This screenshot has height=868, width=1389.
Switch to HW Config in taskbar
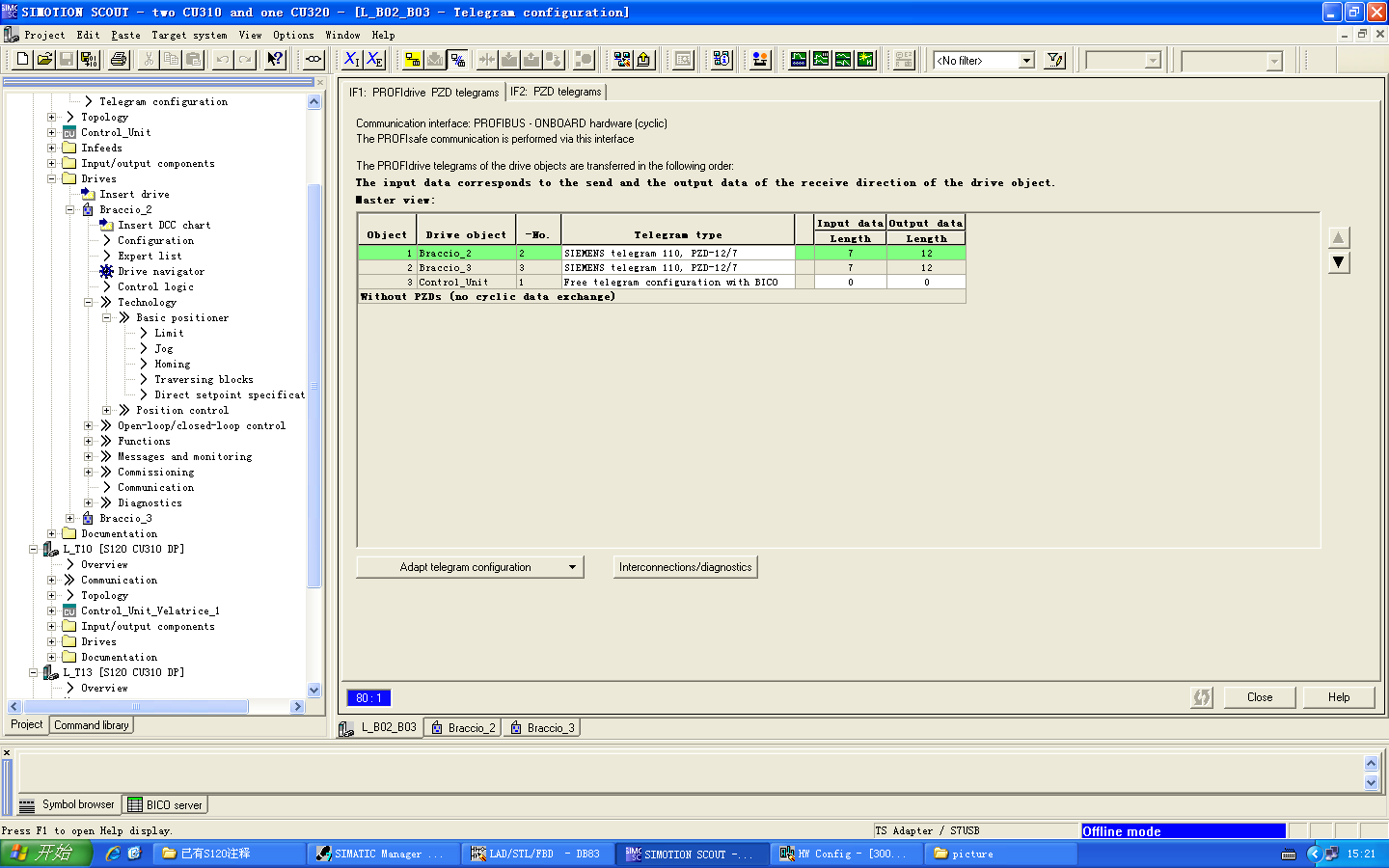tap(845, 854)
